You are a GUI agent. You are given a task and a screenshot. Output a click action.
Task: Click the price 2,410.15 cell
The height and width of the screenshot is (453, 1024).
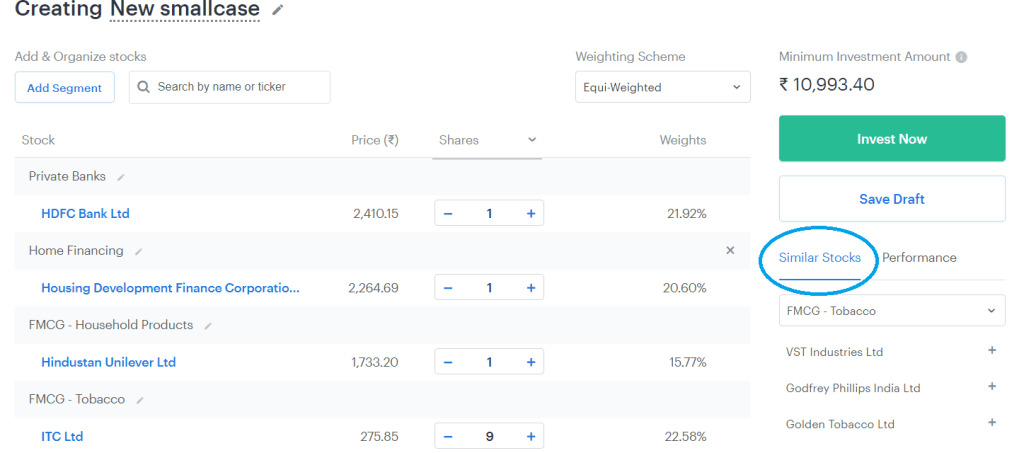[x=376, y=213]
